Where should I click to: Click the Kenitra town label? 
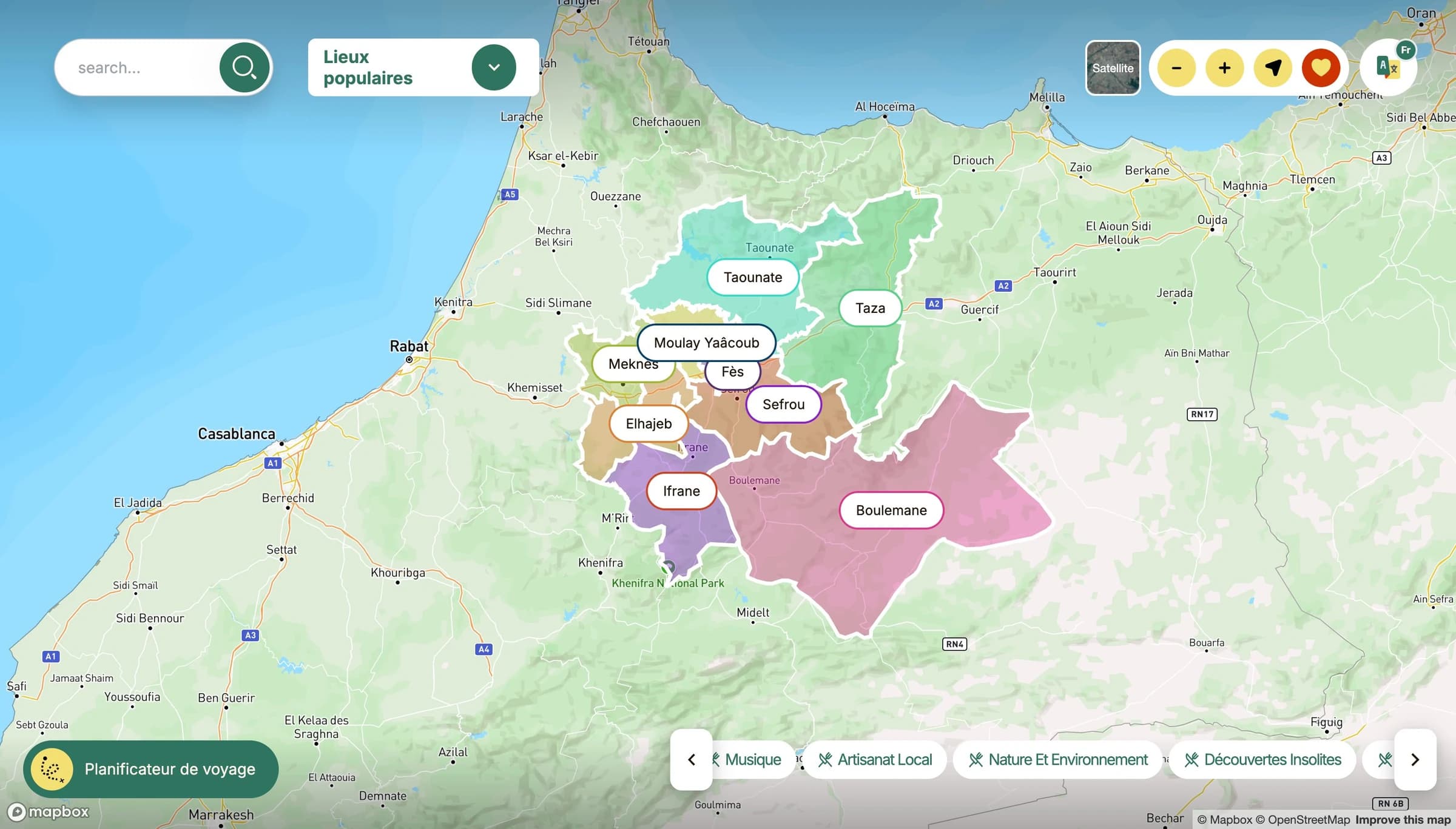[x=453, y=302]
